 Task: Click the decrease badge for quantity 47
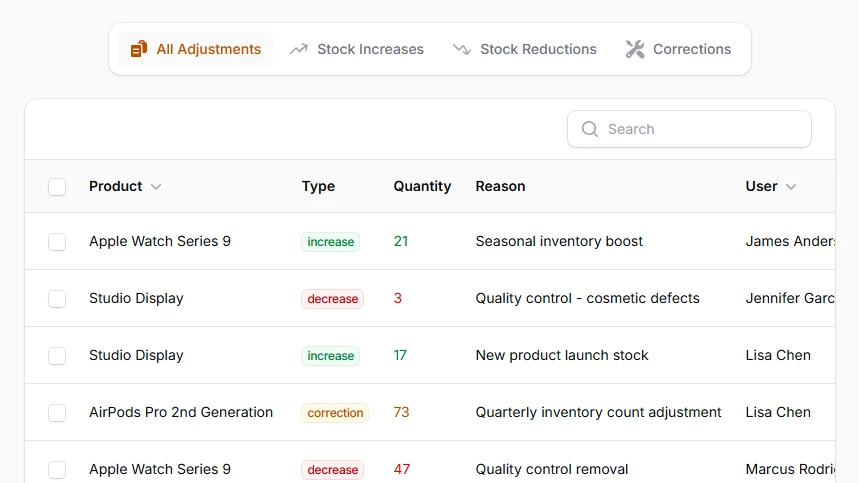[x=333, y=469]
